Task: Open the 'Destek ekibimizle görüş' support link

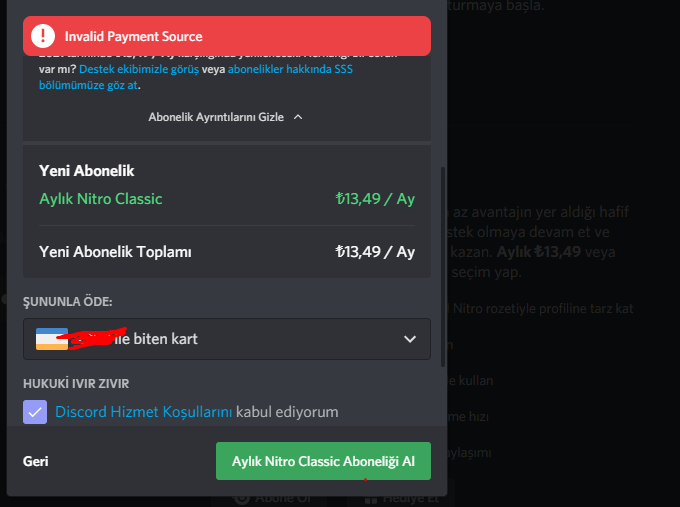Action: [x=135, y=70]
